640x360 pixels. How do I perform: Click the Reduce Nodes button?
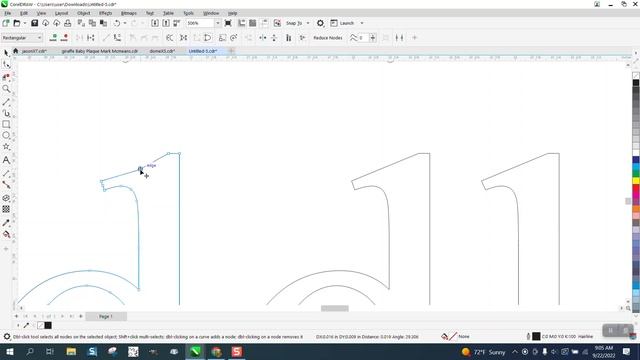[x=328, y=38]
